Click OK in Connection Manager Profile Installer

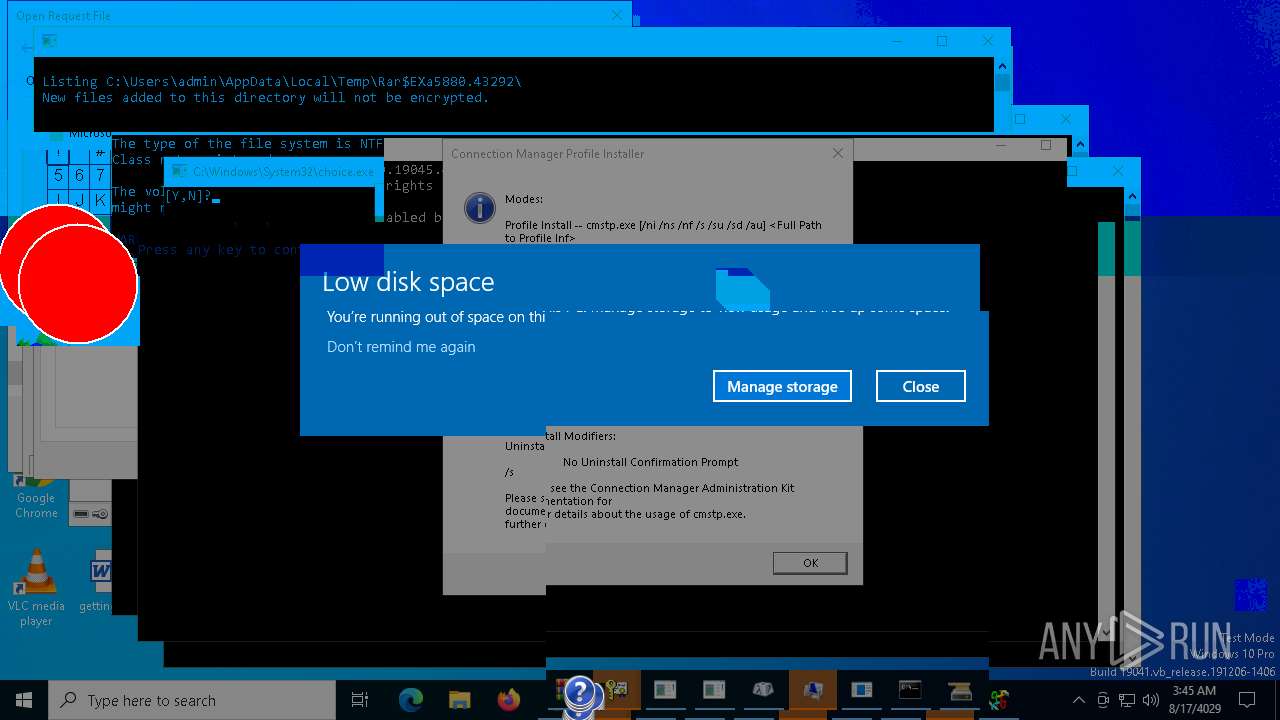(x=810, y=563)
